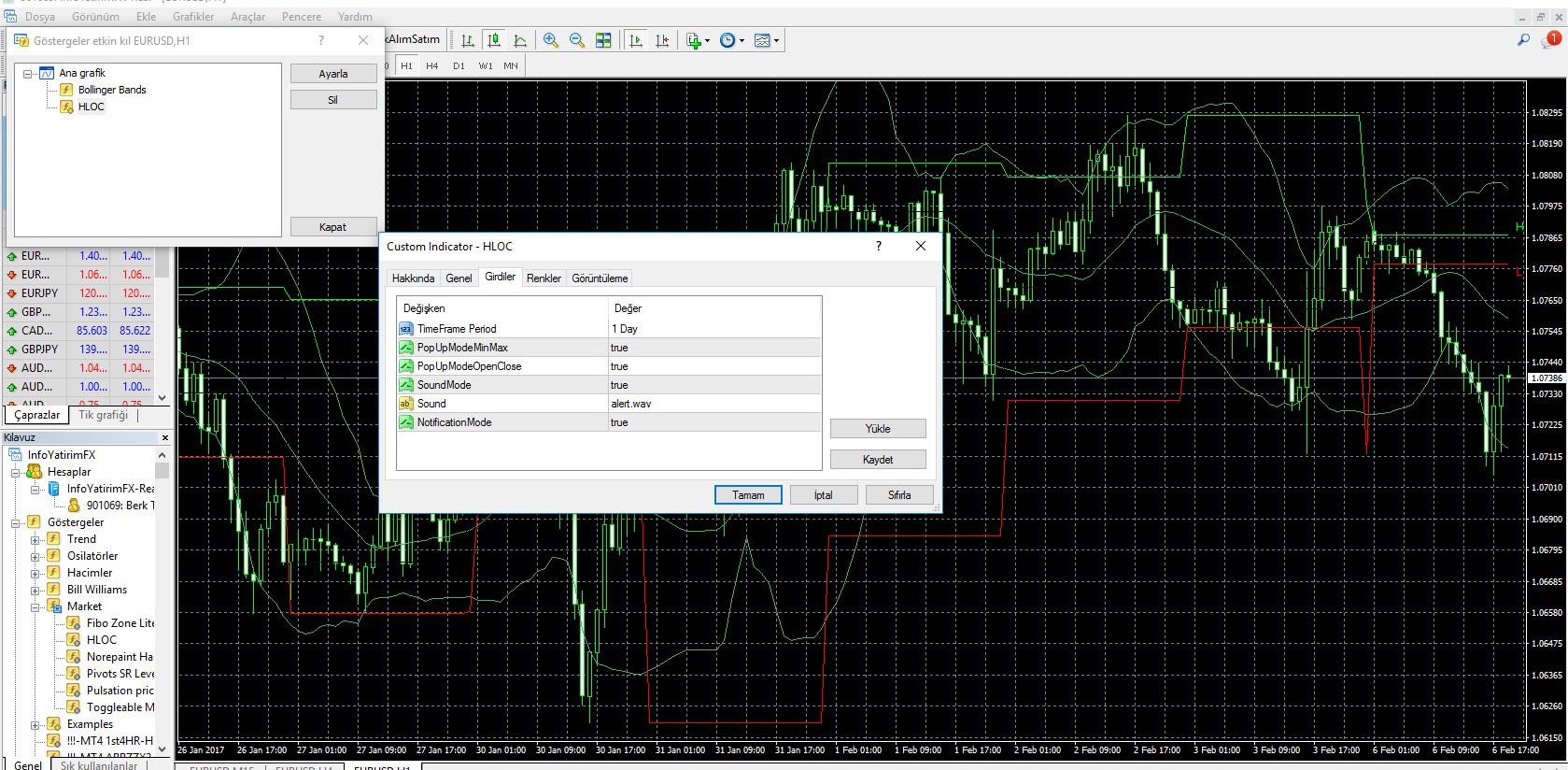The image size is (1568, 770).
Task: Click the application icon left of Dosya
Action: point(10,16)
